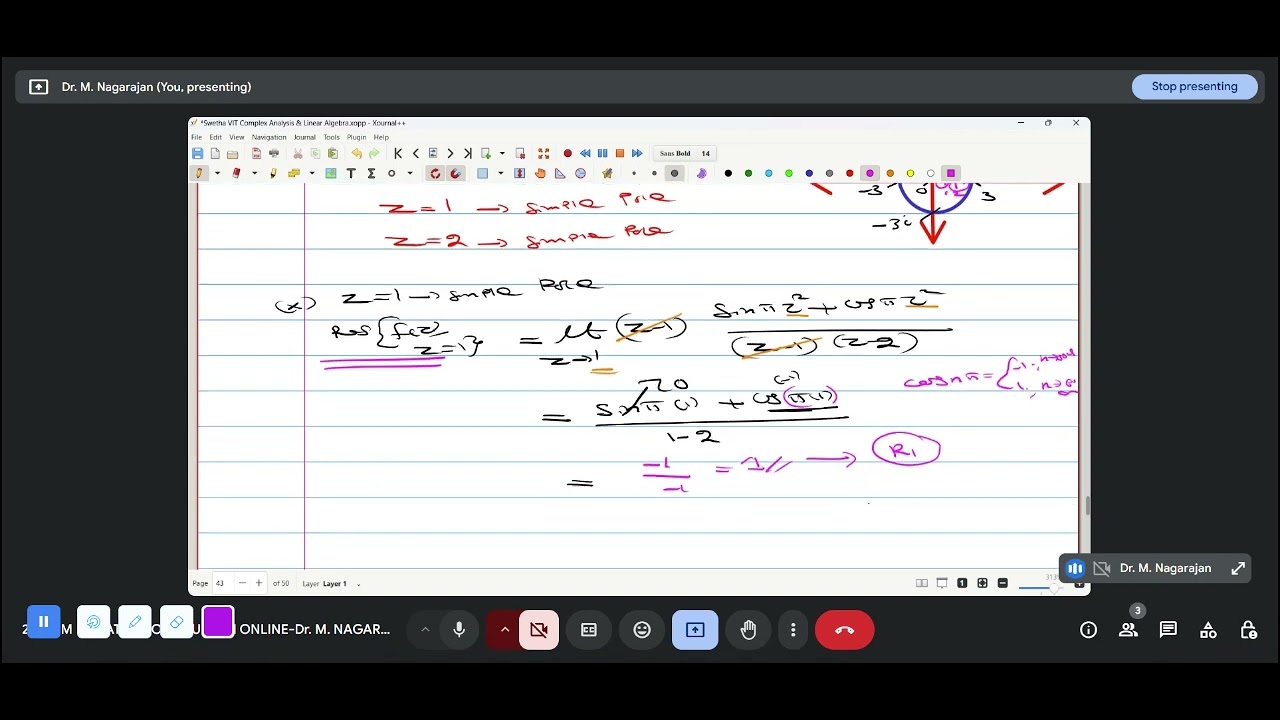The width and height of the screenshot is (1280, 720).
Task: Click the Sans Bold 14 font button
Action: [x=685, y=153]
